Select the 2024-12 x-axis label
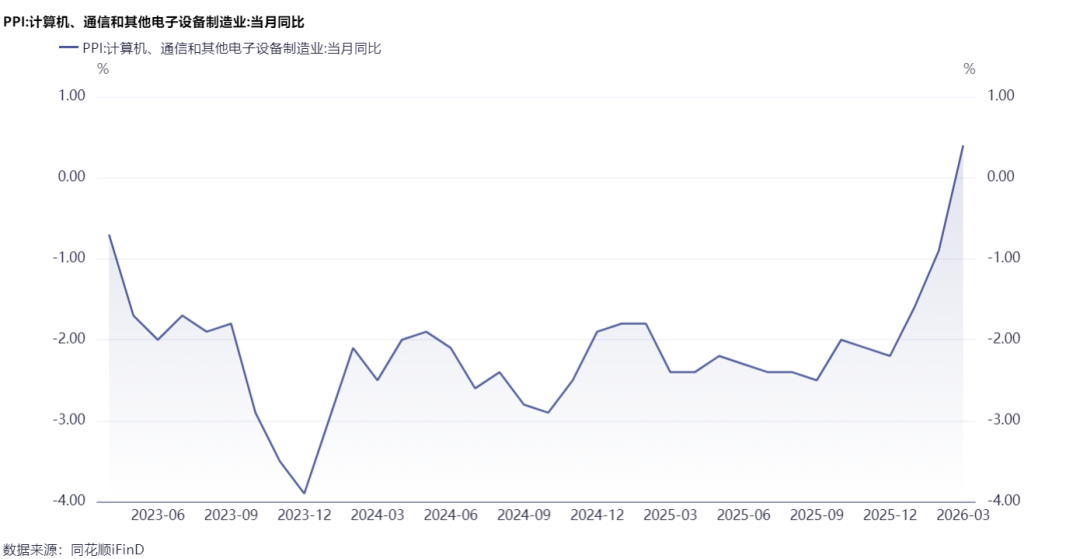1080x559 pixels. 597,515
